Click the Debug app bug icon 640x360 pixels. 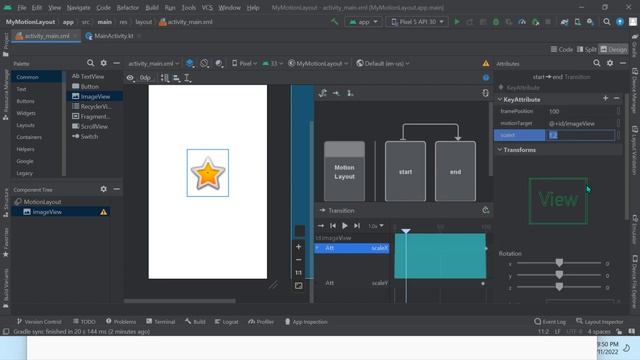pos(496,22)
